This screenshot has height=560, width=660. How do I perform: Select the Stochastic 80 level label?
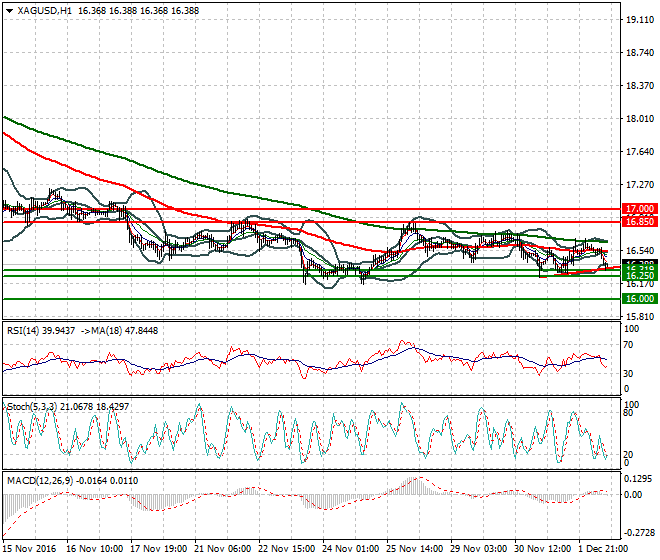[x=628, y=413]
